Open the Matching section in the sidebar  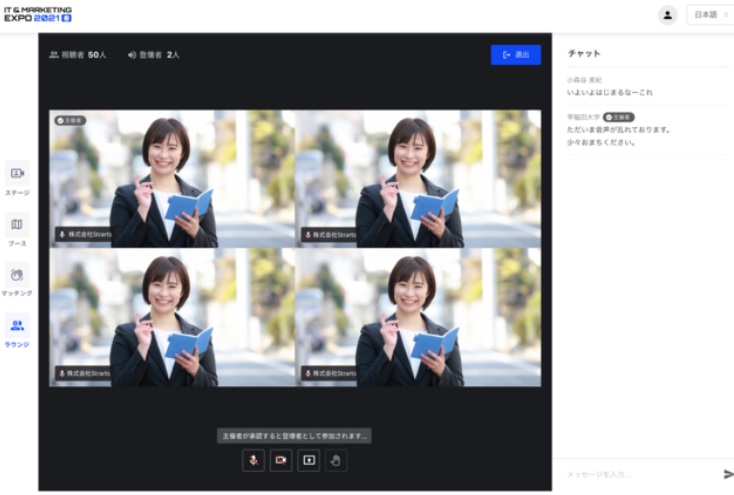17,280
